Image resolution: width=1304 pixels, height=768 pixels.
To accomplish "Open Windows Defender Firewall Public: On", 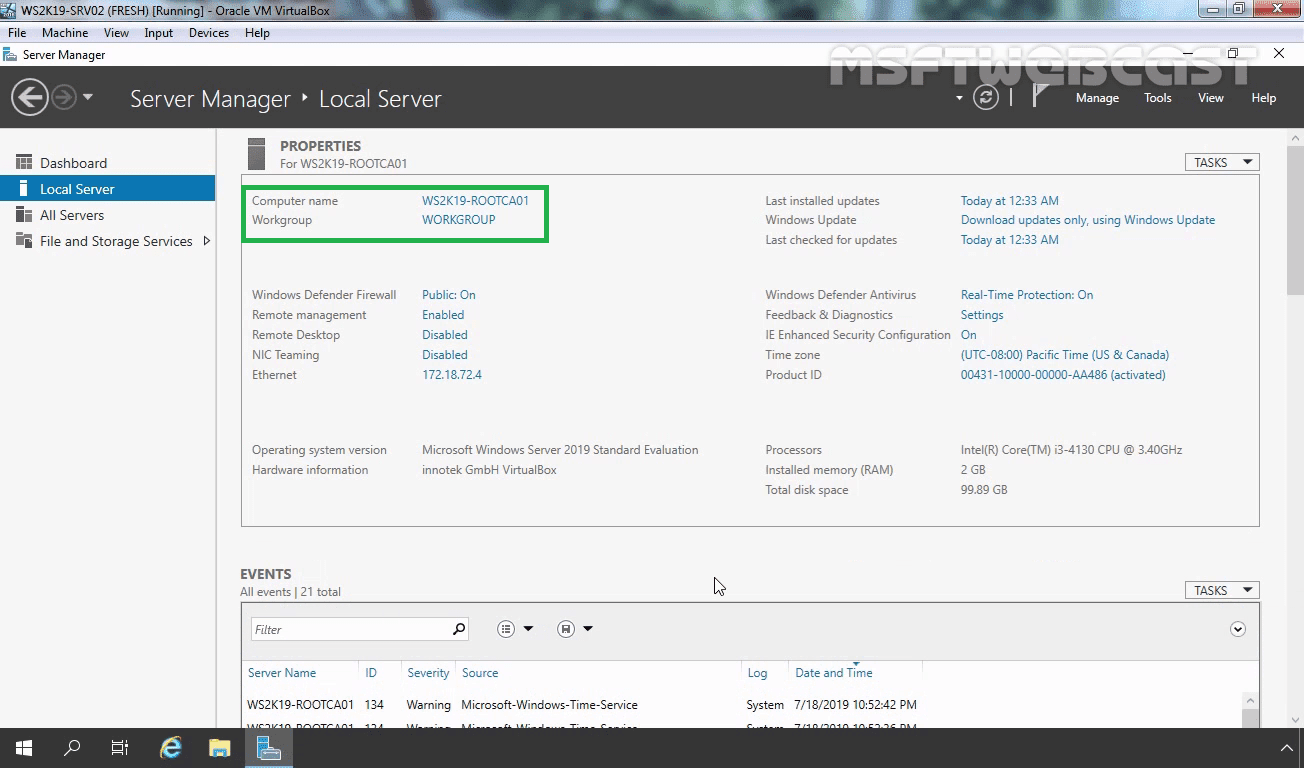I will 448,295.
